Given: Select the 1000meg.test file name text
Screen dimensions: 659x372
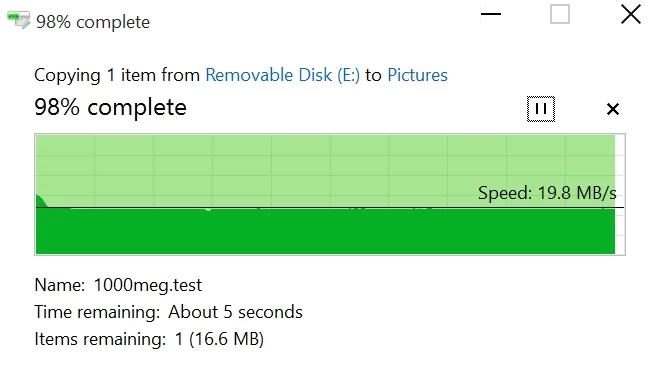Looking at the screenshot, I should [x=148, y=285].
